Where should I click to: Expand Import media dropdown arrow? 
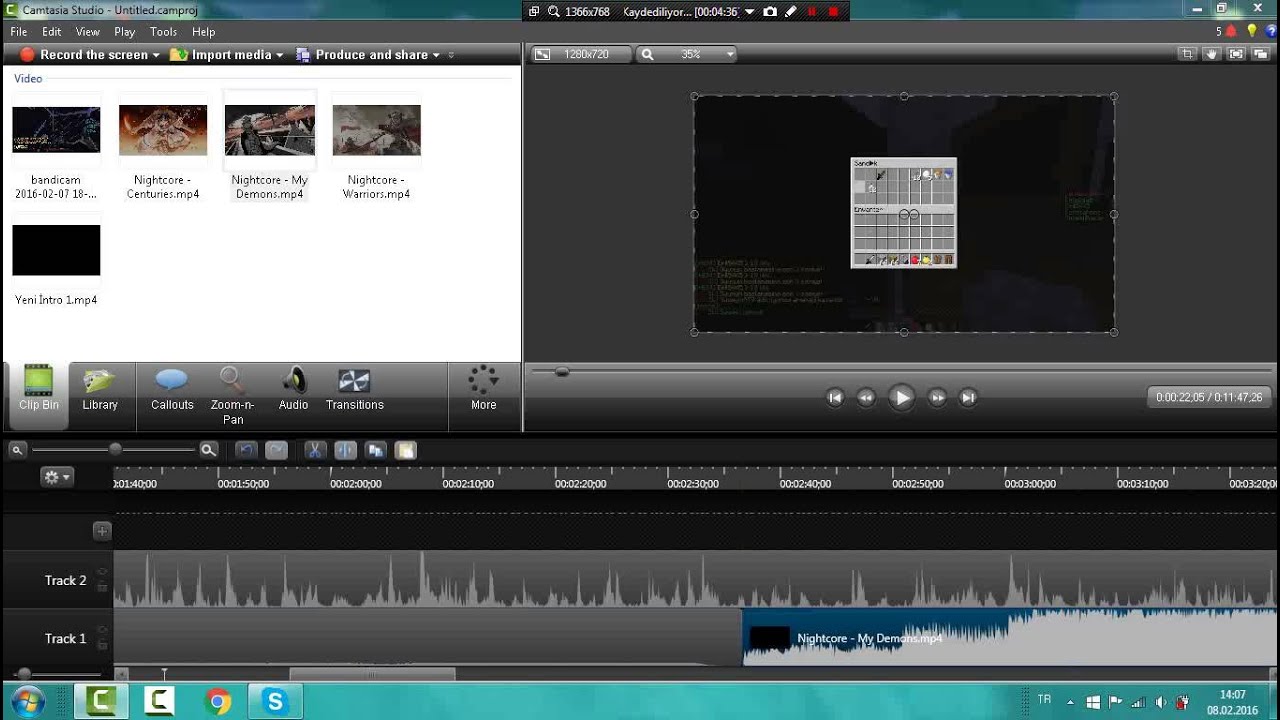(x=279, y=55)
